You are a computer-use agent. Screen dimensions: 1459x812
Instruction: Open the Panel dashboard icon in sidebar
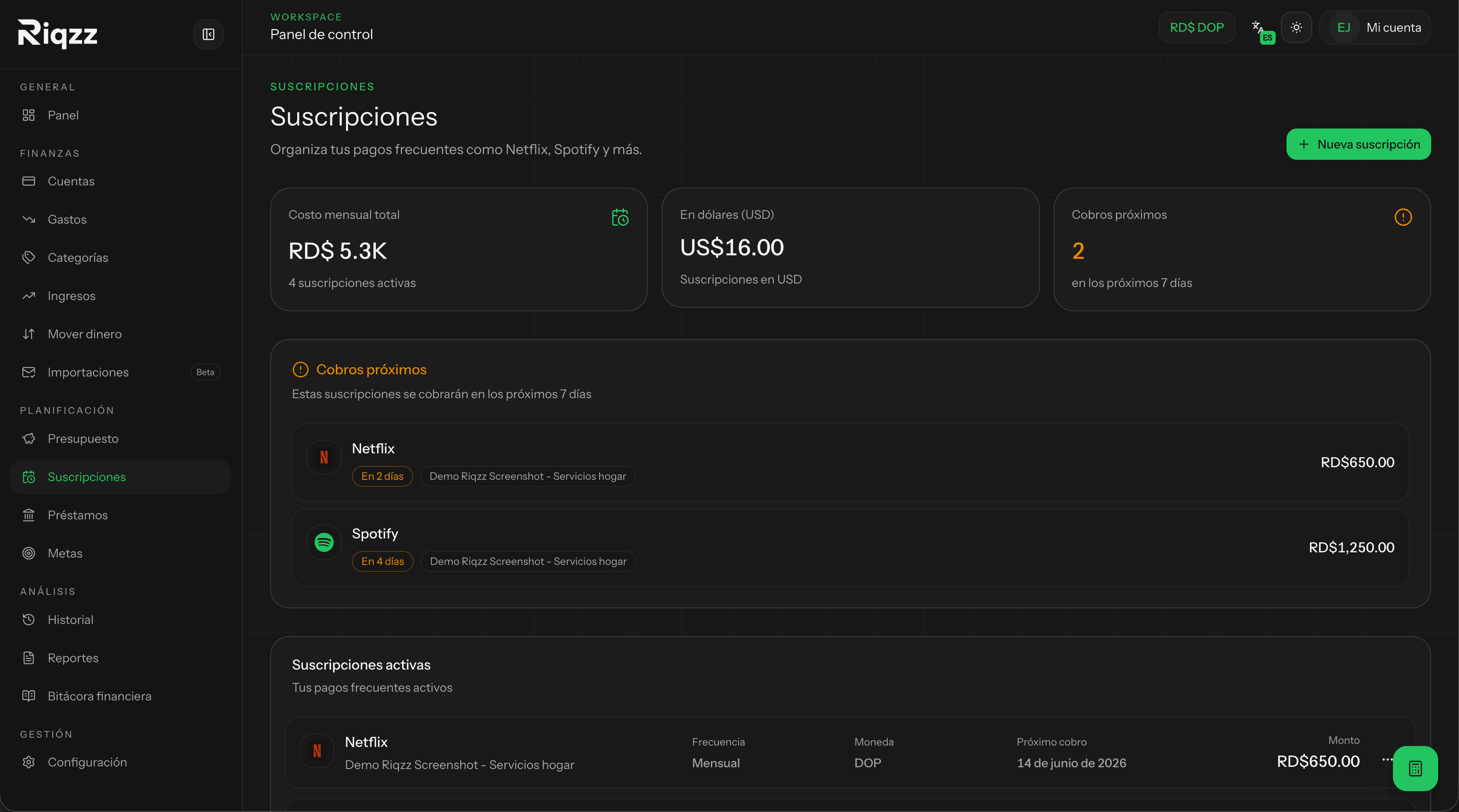tap(29, 116)
